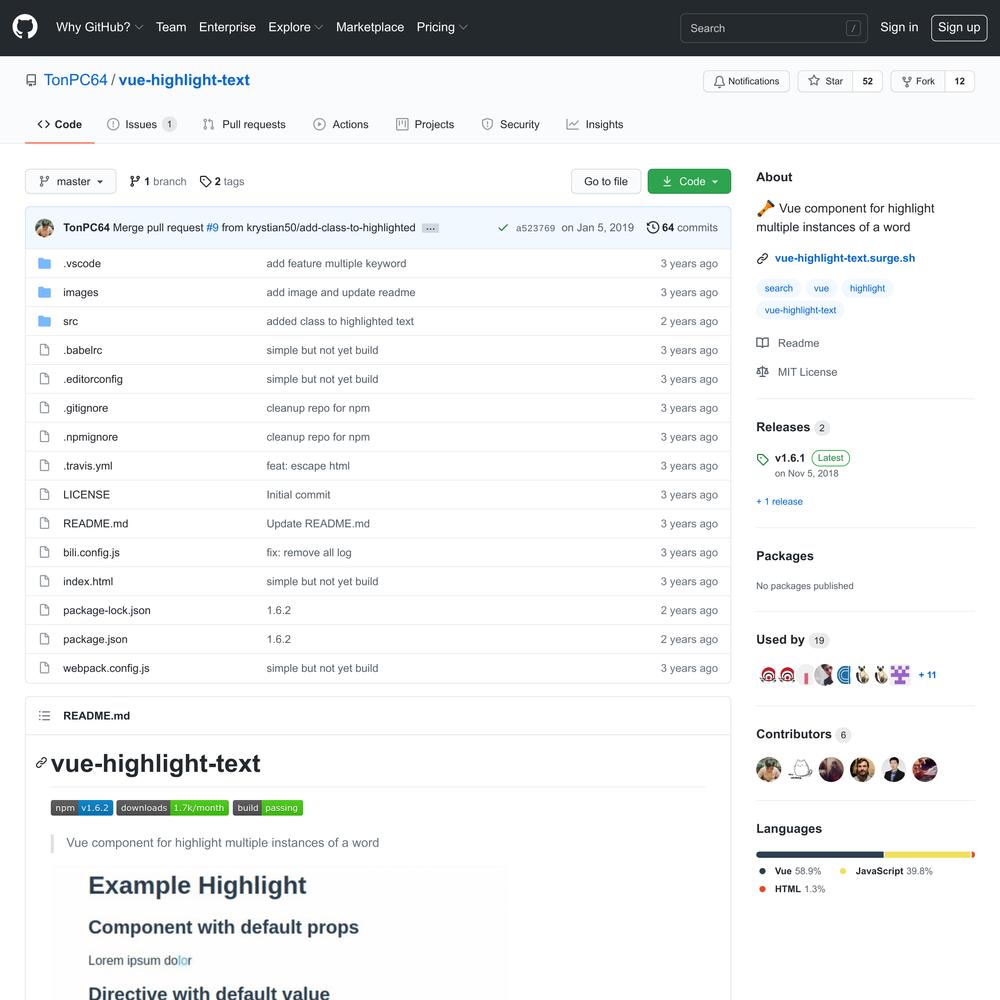Image resolution: width=1000 pixels, height=1000 pixels.
Task: Click the Marketplace menu item
Action: pos(370,27)
